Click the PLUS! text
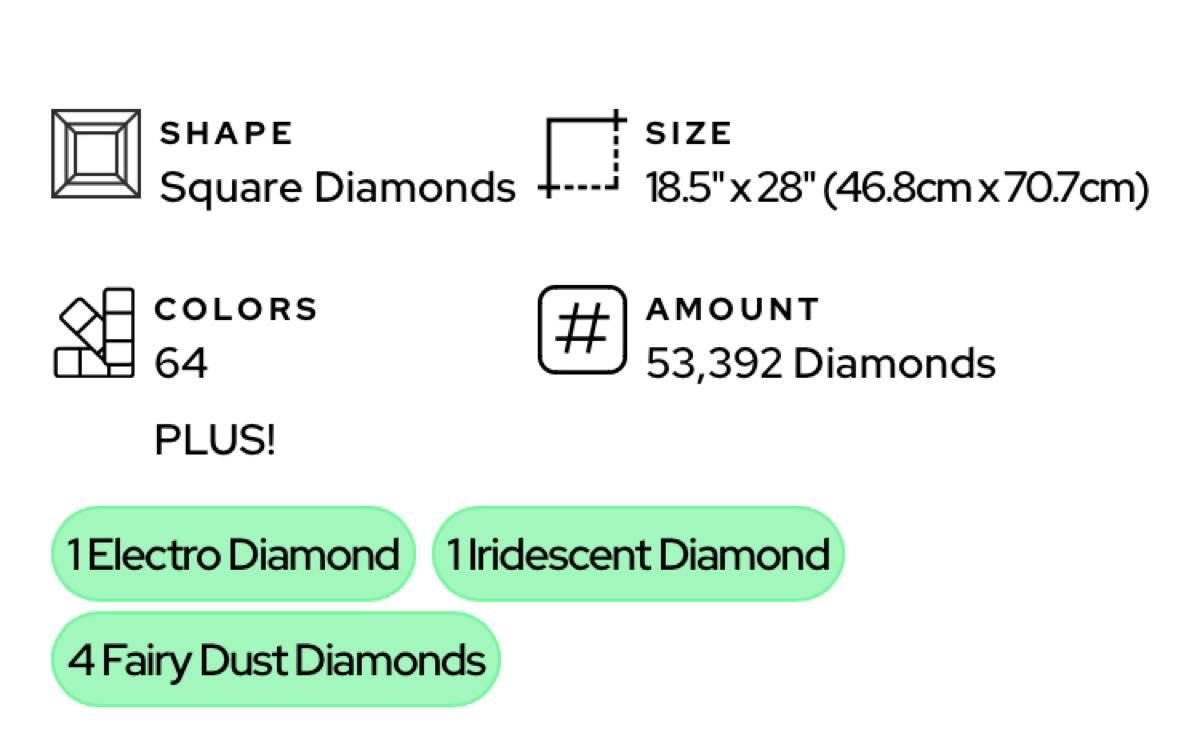The height and width of the screenshot is (743, 1200). [x=214, y=440]
